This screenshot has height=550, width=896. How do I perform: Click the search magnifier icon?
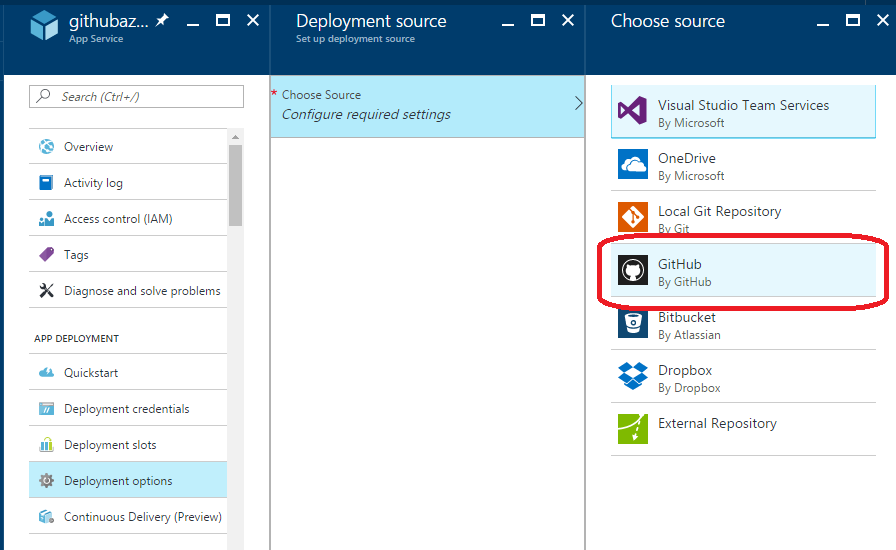(43, 96)
